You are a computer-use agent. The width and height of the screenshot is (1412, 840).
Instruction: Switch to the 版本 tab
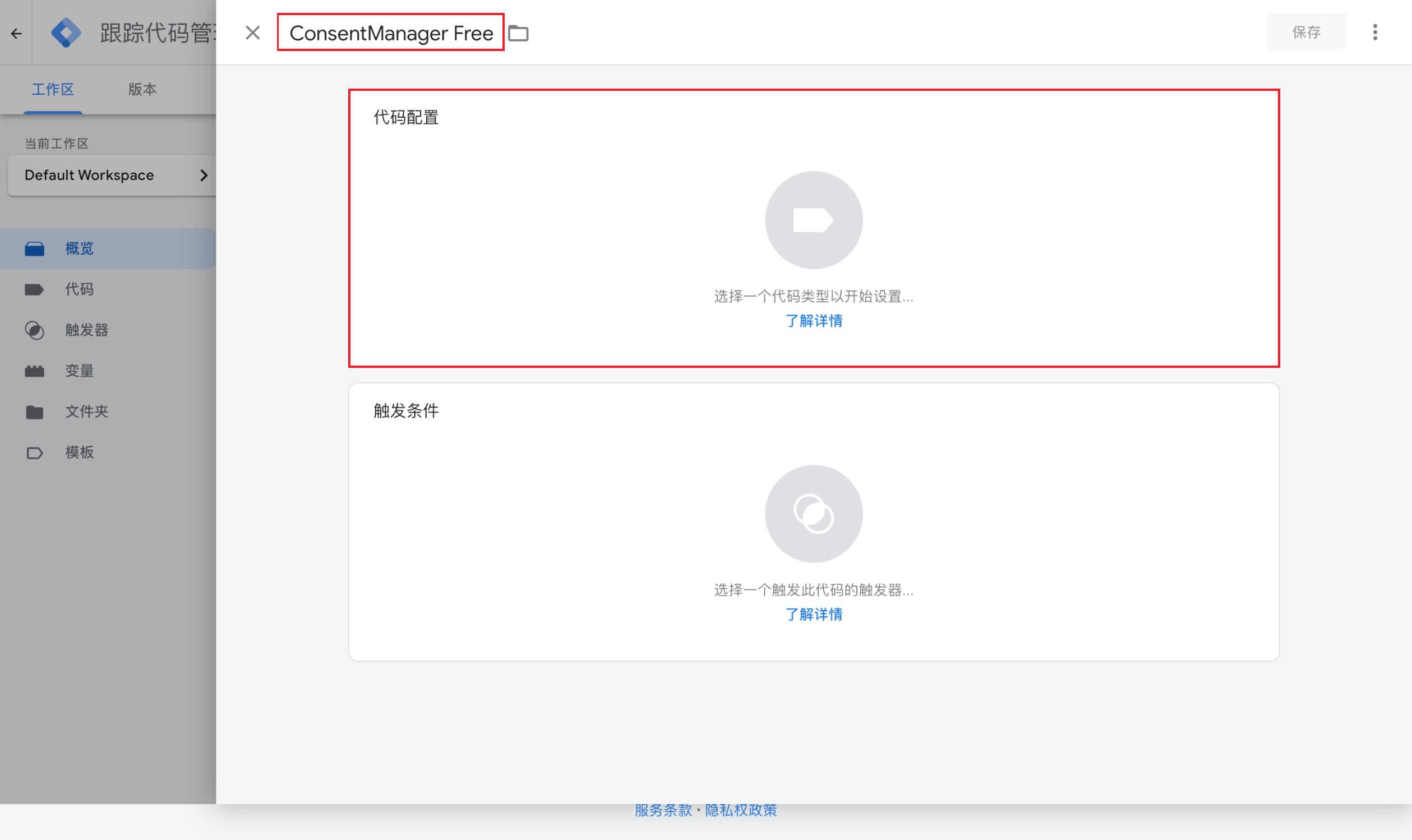[142, 89]
